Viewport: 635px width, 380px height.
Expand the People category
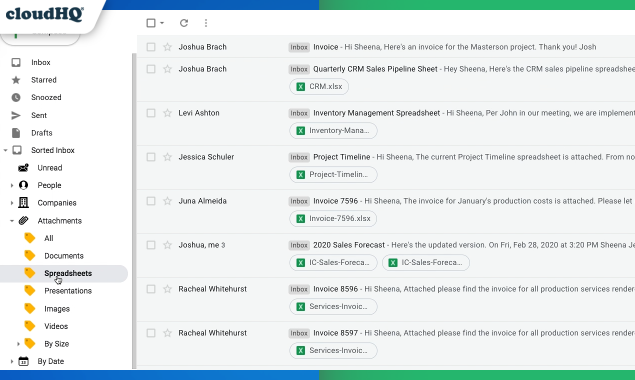(12, 186)
